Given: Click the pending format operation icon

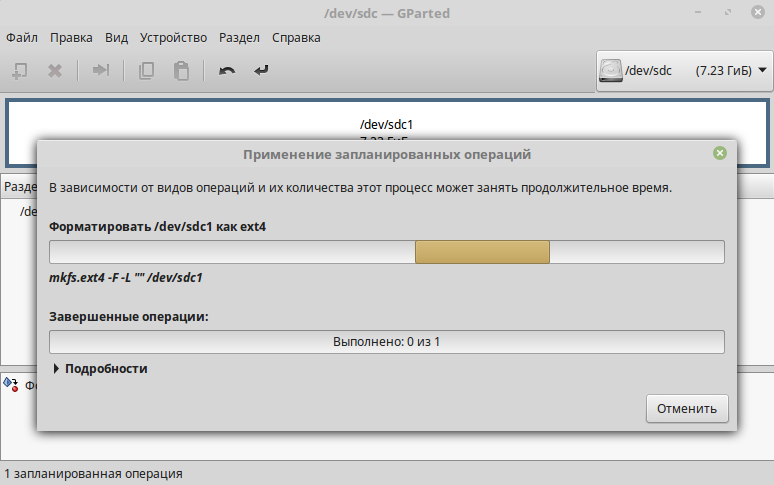Looking at the screenshot, I should (12, 383).
